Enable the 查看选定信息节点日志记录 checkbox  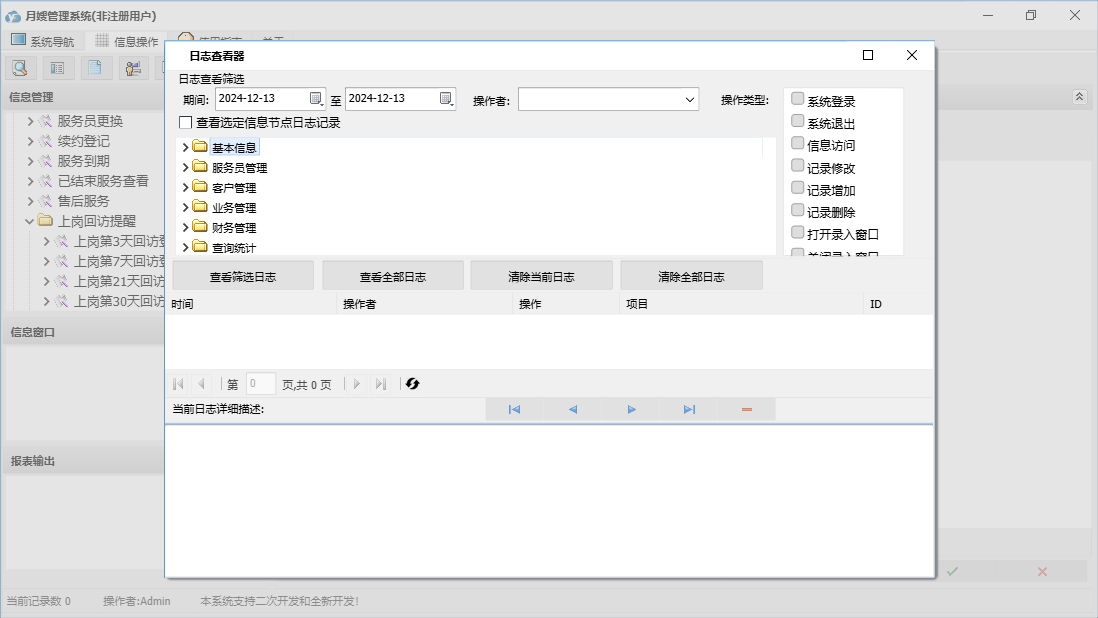(x=185, y=123)
